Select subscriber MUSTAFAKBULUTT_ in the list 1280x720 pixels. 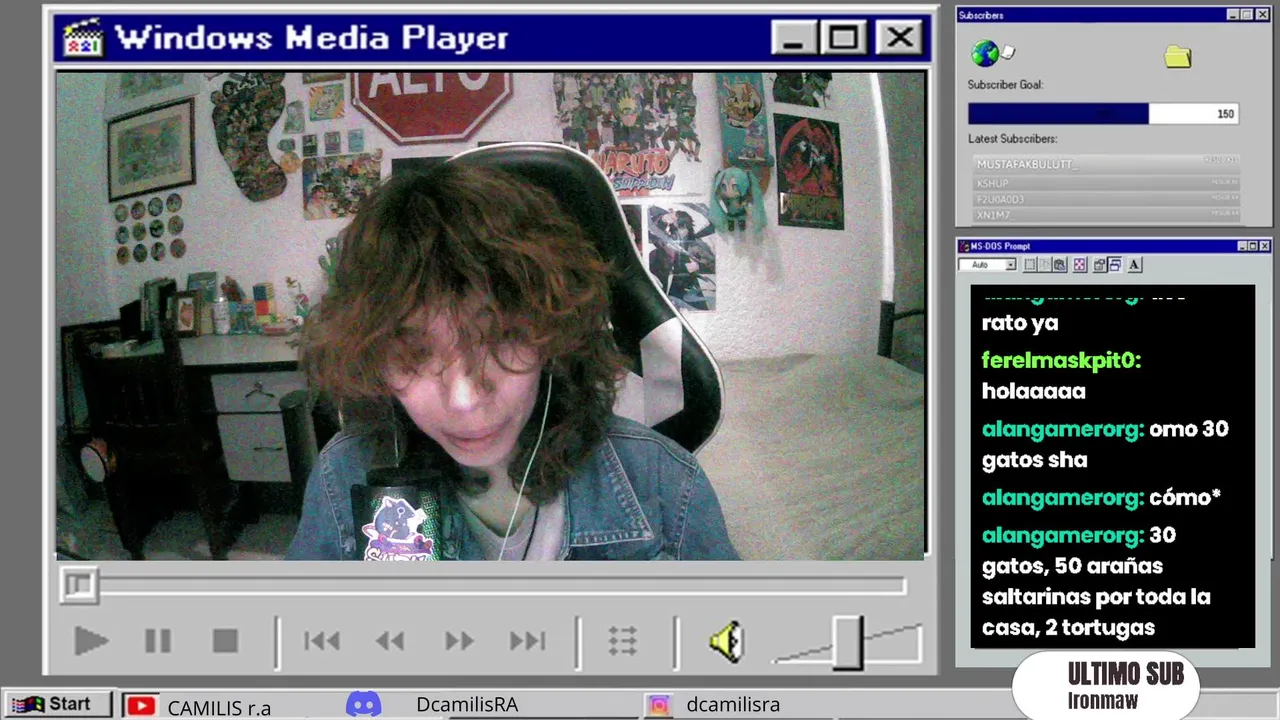point(1107,163)
